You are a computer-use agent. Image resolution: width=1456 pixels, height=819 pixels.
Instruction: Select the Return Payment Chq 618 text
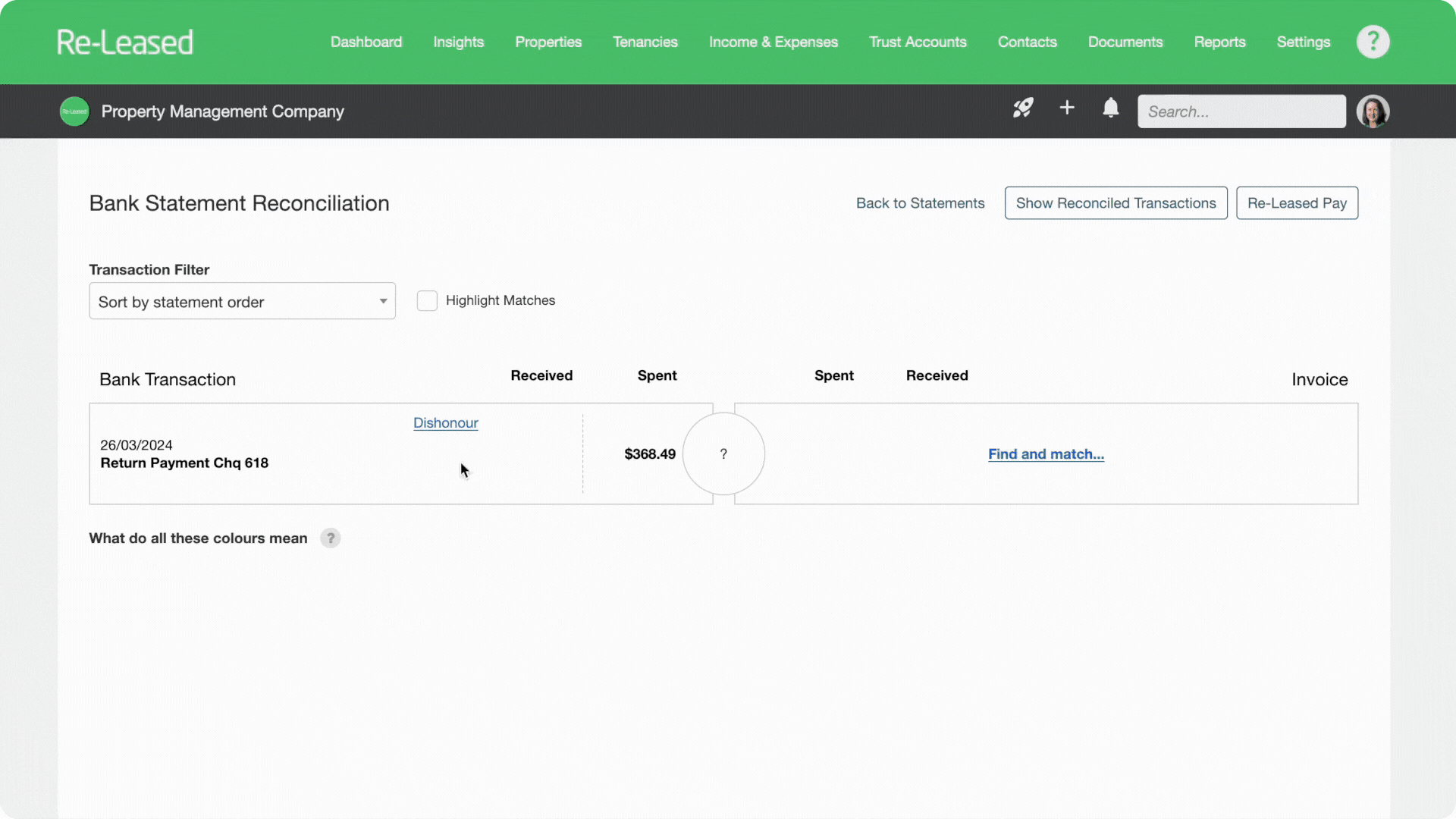pyautogui.click(x=184, y=463)
